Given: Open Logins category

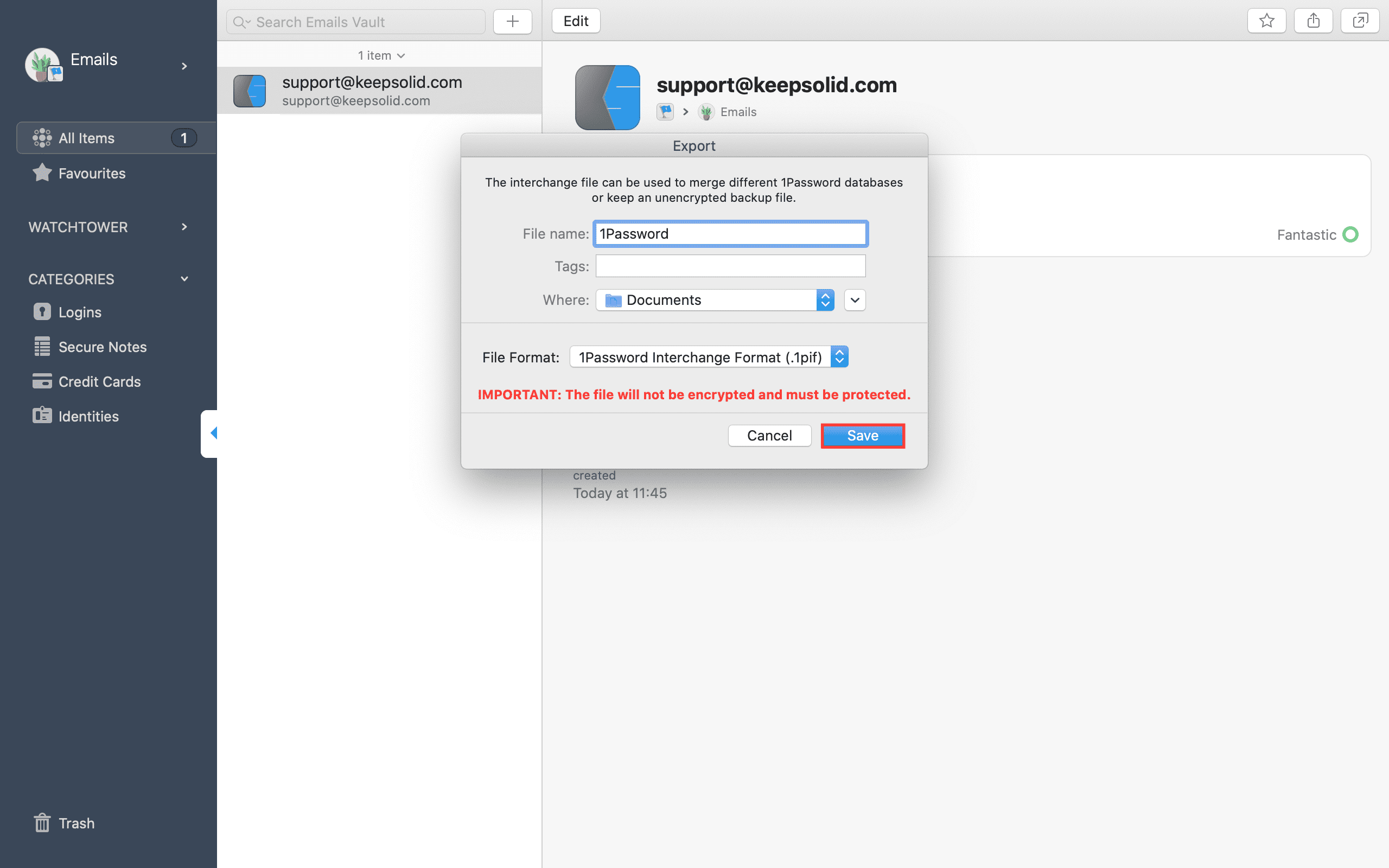Looking at the screenshot, I should click(x=67, y=312).
